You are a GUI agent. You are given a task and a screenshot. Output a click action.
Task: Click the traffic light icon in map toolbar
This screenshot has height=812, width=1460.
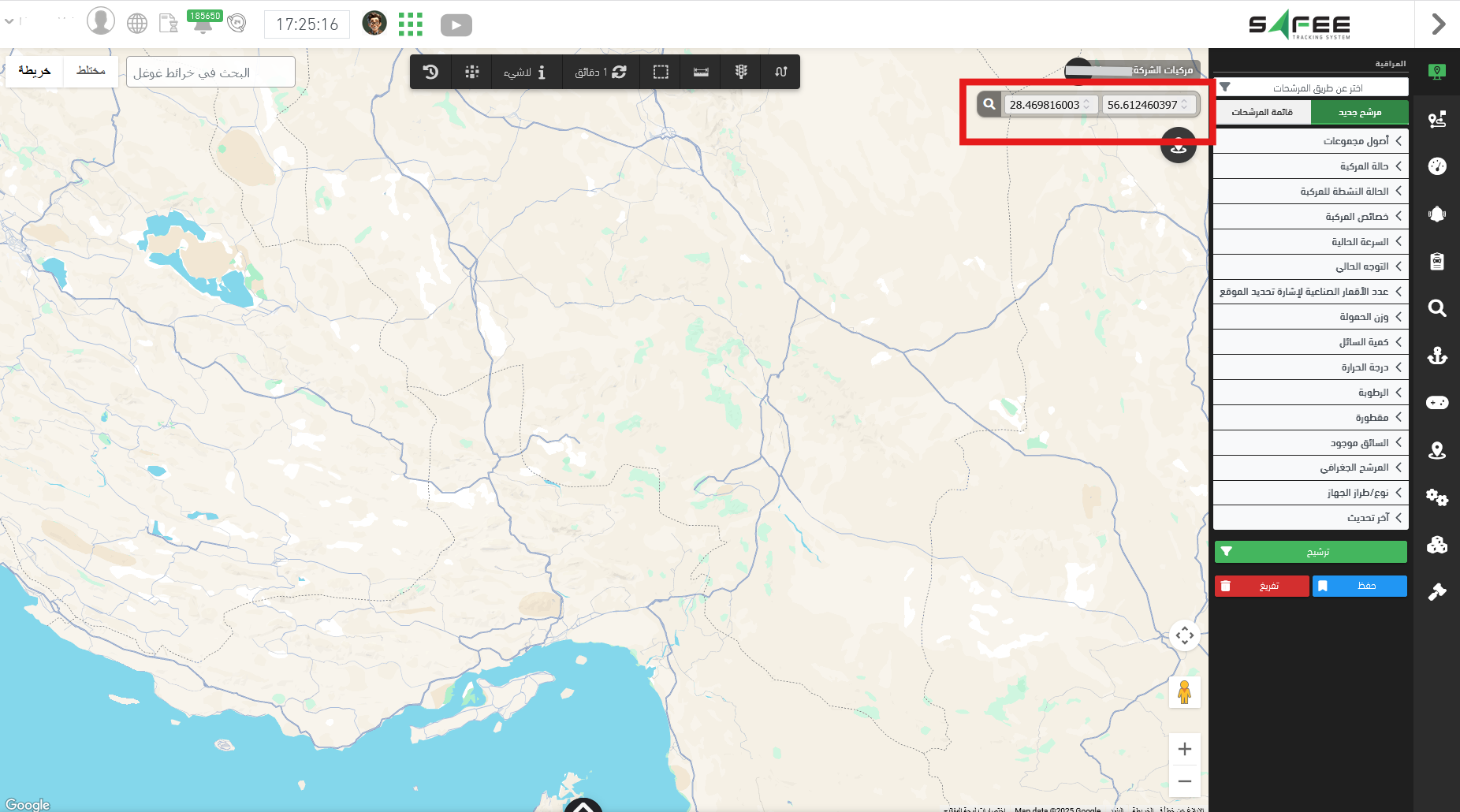coord(741,72)
